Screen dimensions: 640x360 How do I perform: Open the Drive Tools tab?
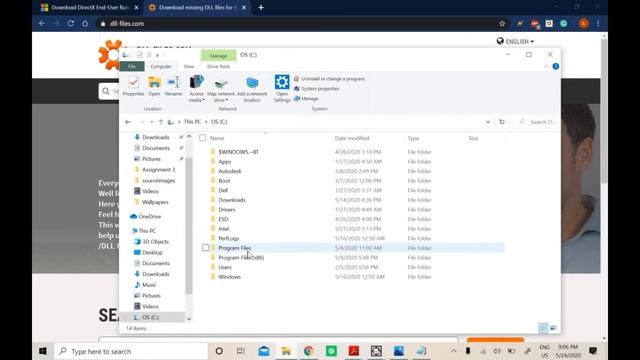pos(218,66)
